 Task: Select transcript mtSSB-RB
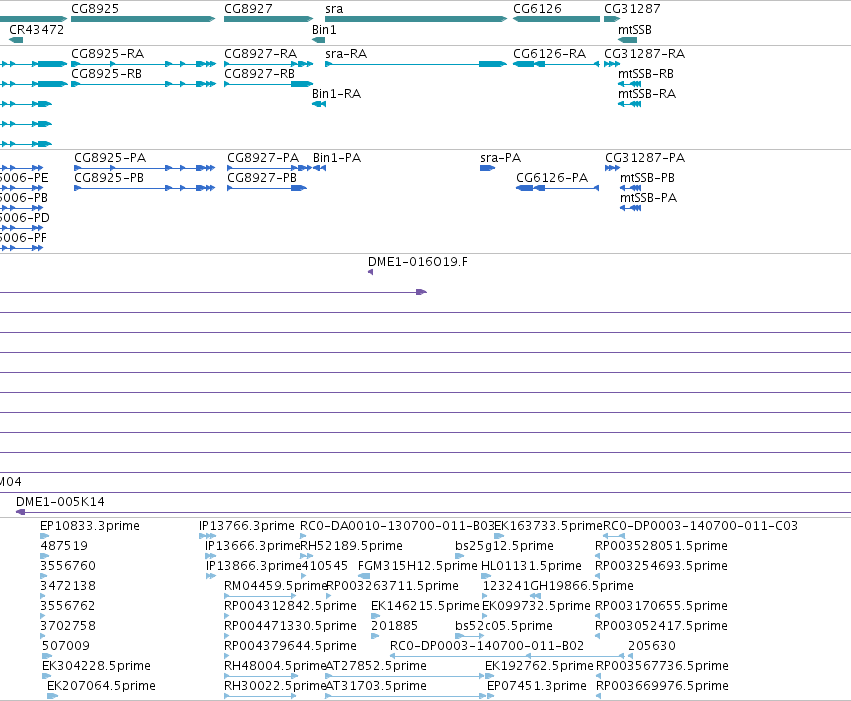click(646, 74)
